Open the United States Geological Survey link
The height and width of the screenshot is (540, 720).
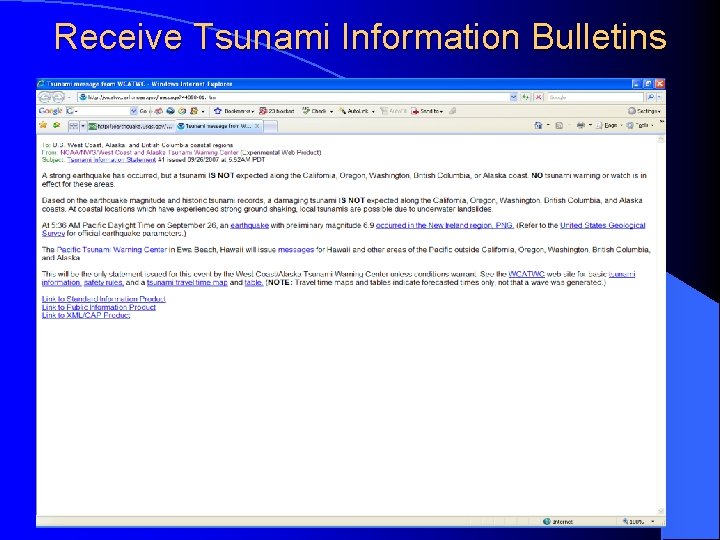(x=602, y=225)
